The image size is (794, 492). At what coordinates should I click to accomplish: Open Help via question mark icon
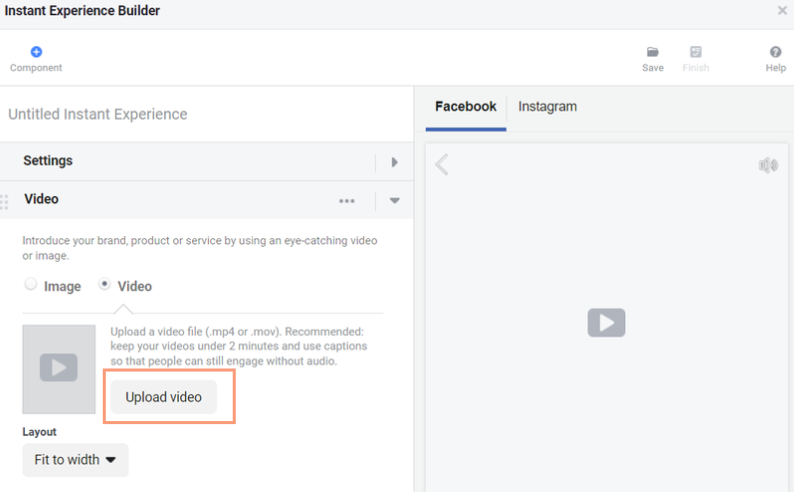[775, 52]
